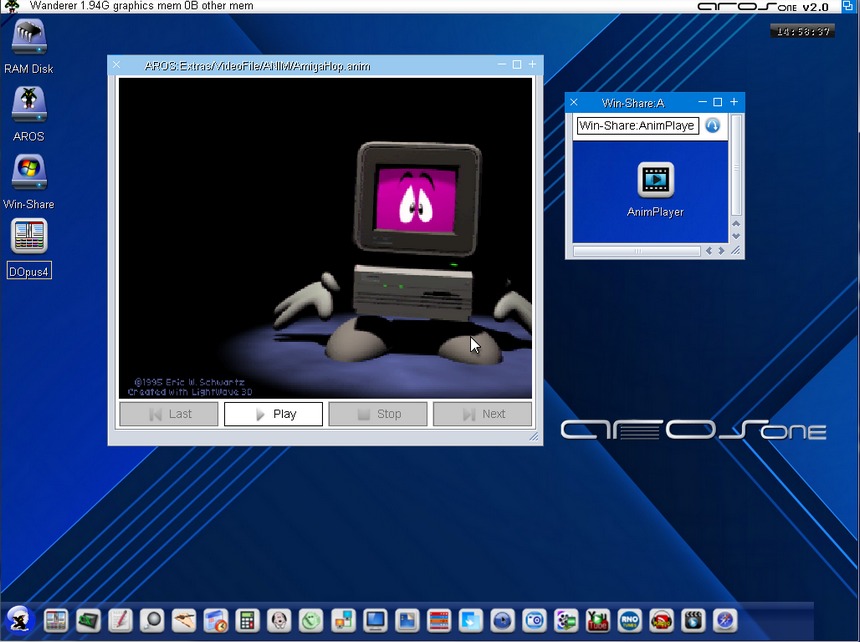Launch DOpus4 from the desktop

tap(29, 238)
